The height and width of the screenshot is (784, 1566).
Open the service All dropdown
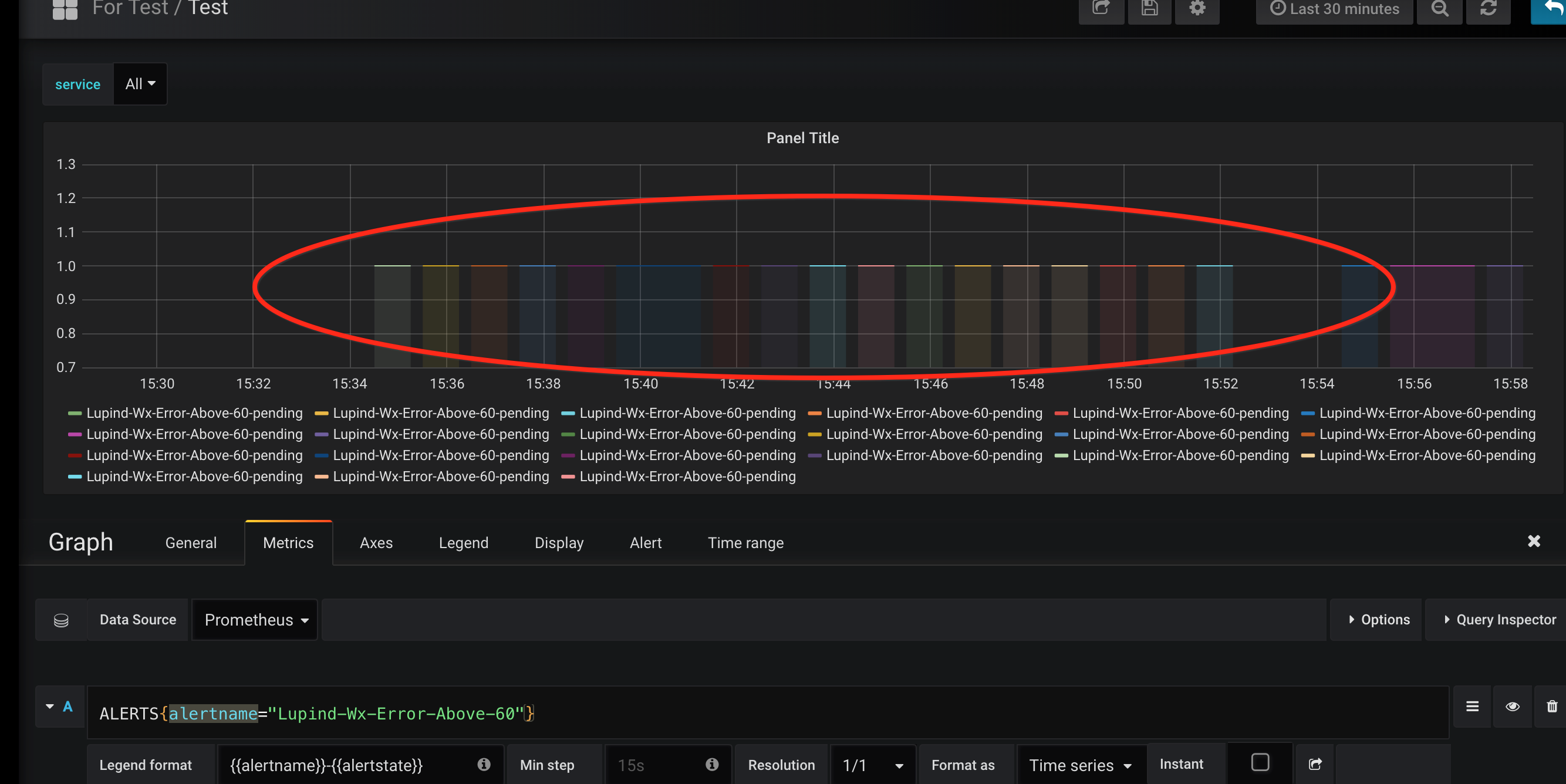coord(140,84)
